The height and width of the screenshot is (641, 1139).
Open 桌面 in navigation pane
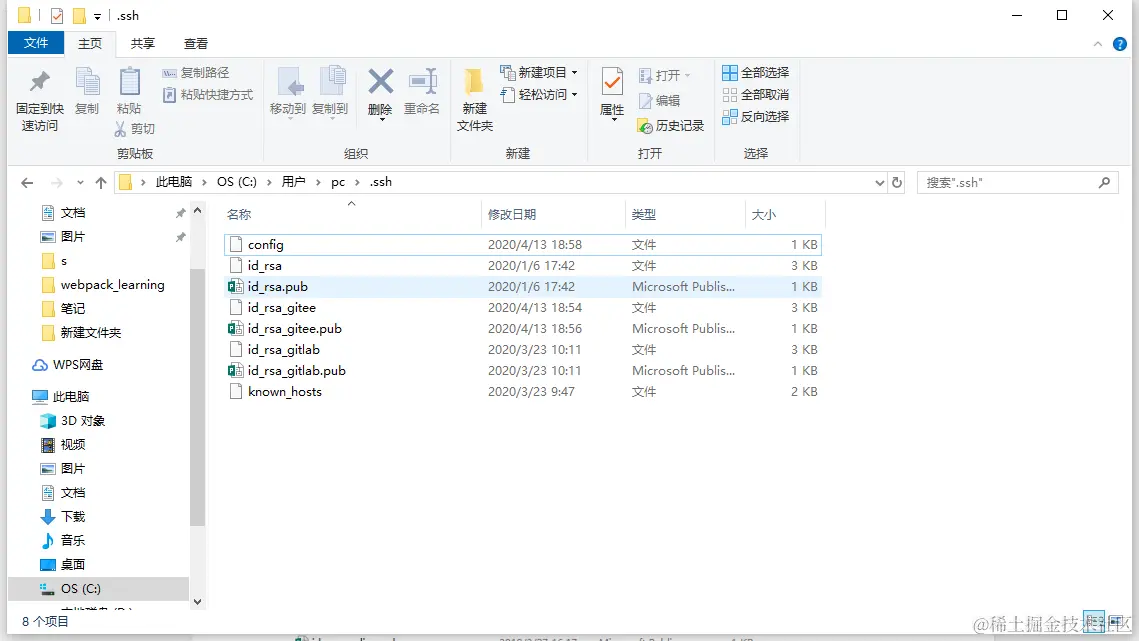tap(63, 565)
